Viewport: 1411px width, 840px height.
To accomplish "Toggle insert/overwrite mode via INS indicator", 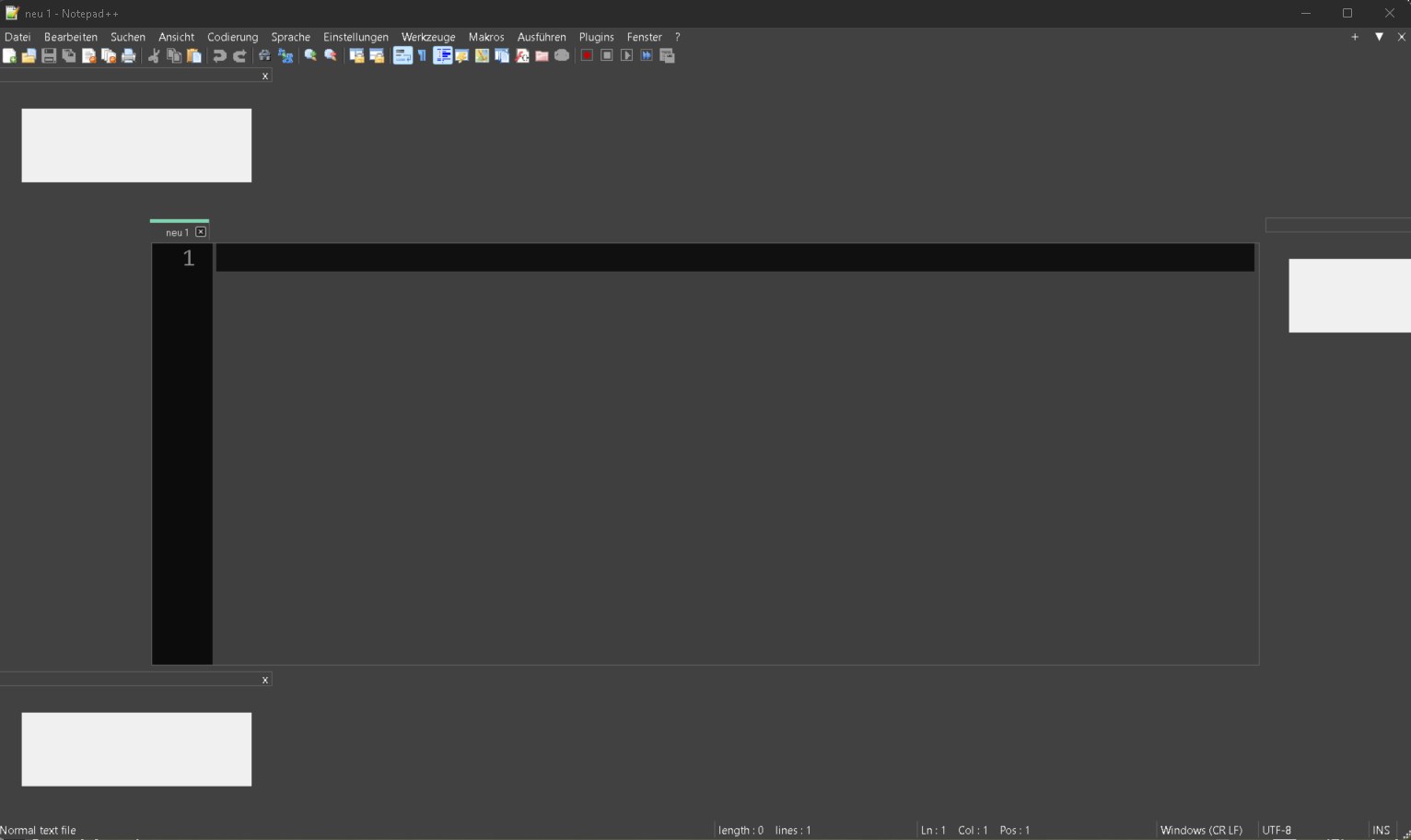I will [x=1381, y=830].
